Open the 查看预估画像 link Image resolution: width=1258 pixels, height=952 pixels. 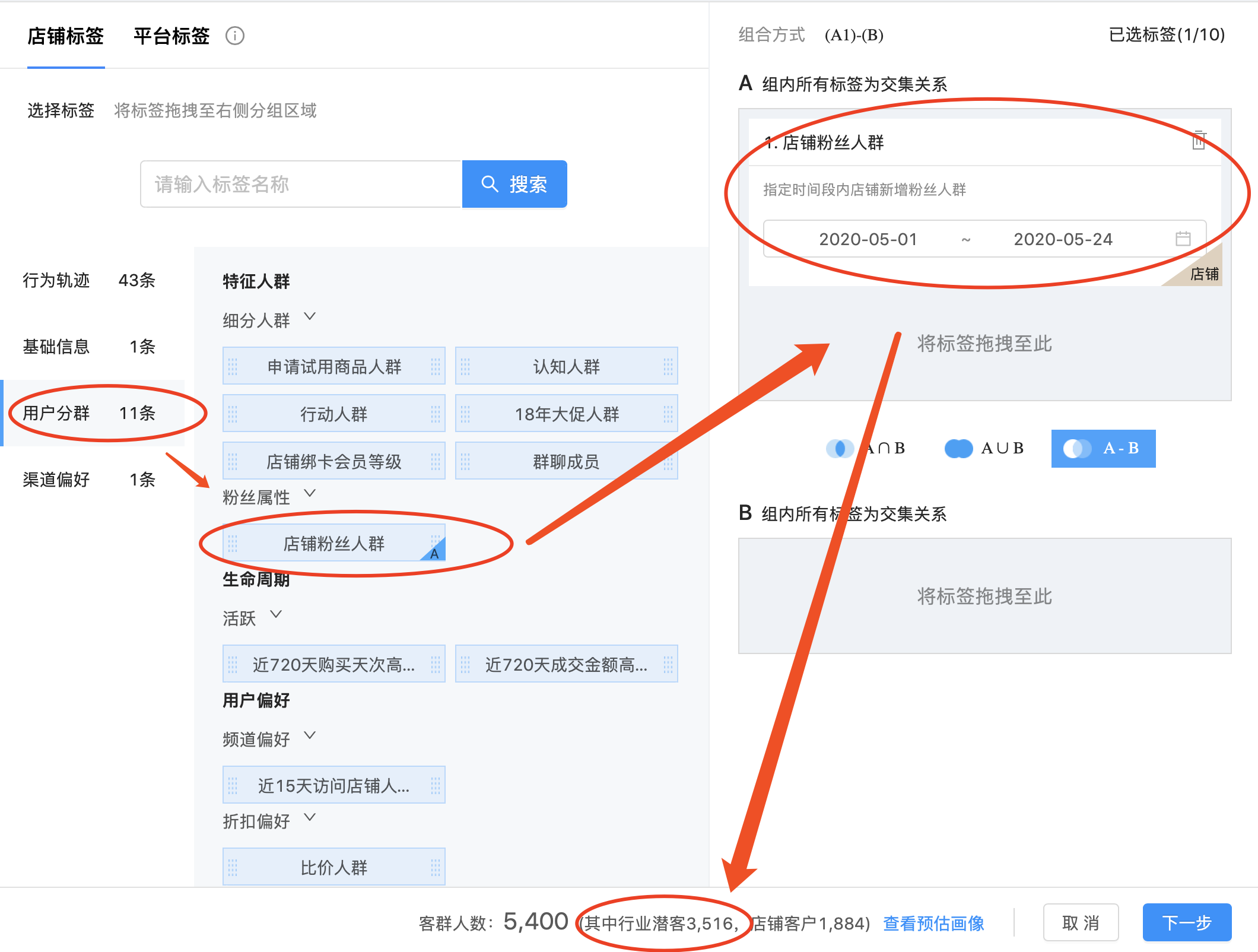(x=933, y=923)
